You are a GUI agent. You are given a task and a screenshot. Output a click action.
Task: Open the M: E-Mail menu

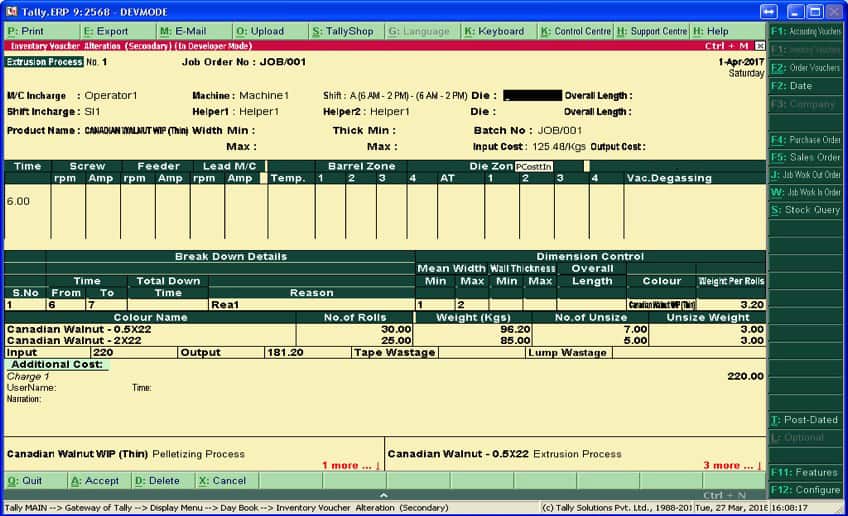coord(195,31)
